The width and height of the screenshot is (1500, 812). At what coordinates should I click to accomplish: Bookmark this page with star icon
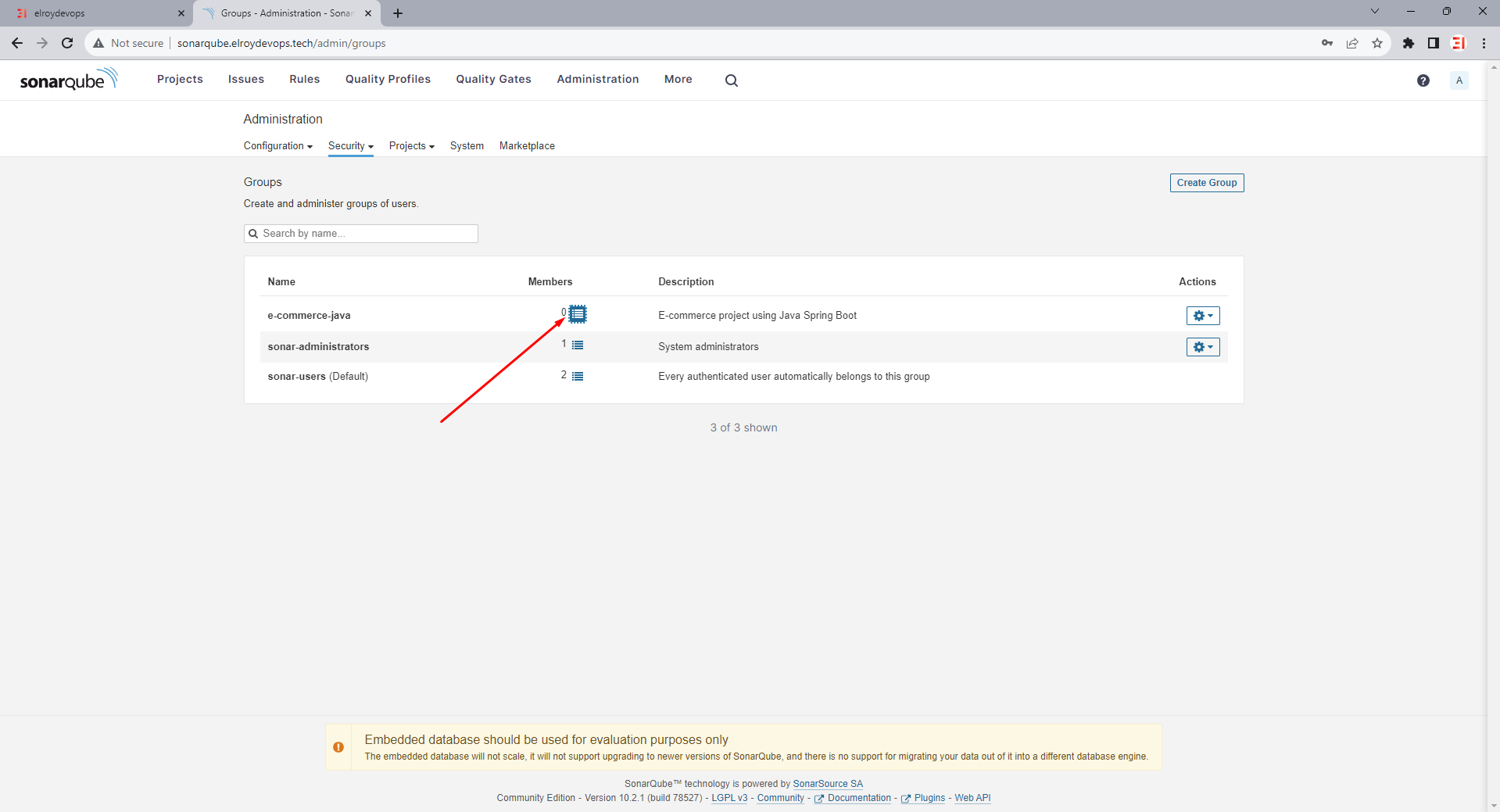tap(1377, 43)
